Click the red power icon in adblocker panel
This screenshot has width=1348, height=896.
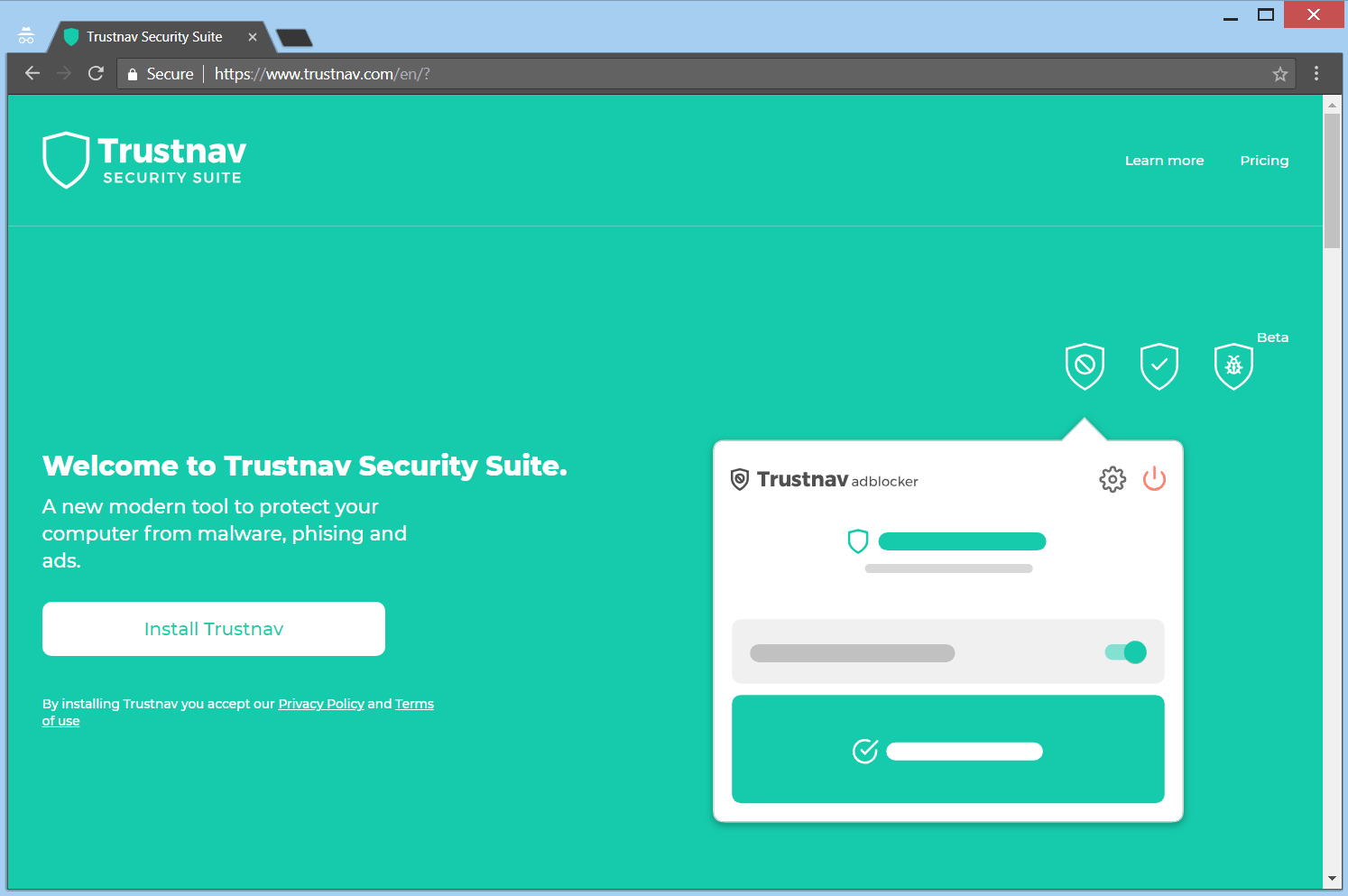pos(1154,478)
